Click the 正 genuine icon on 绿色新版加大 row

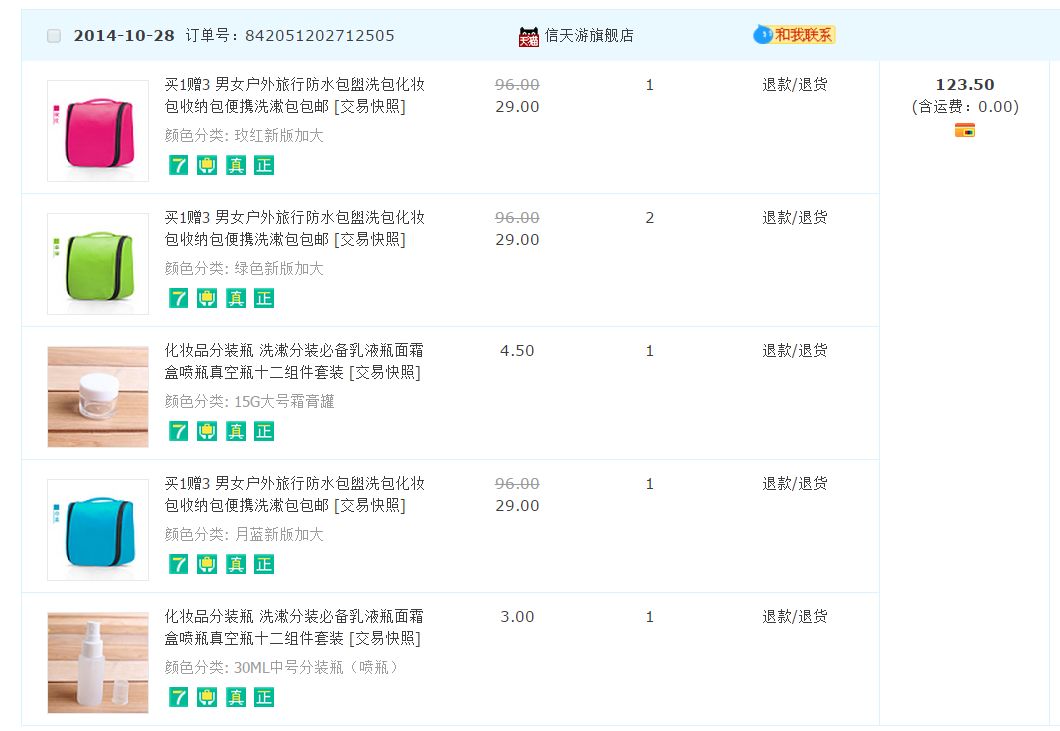pos(264,298)
